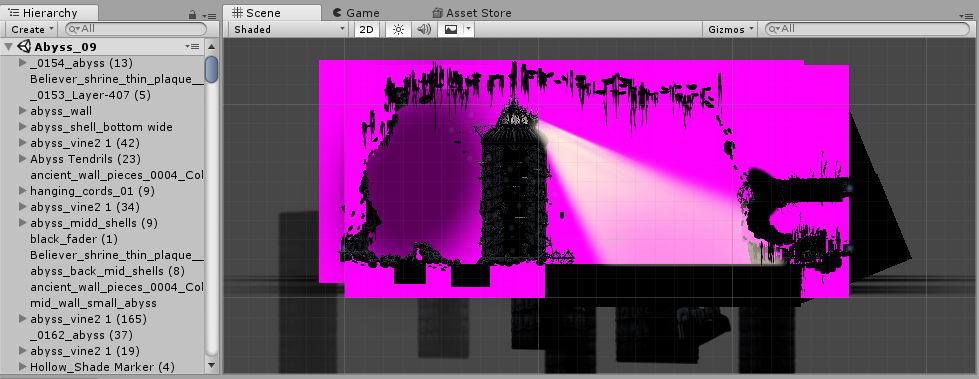Expand Abyss Tendrils (23) object
This screenshot has width=979, height=379.
tap(22, 159)
